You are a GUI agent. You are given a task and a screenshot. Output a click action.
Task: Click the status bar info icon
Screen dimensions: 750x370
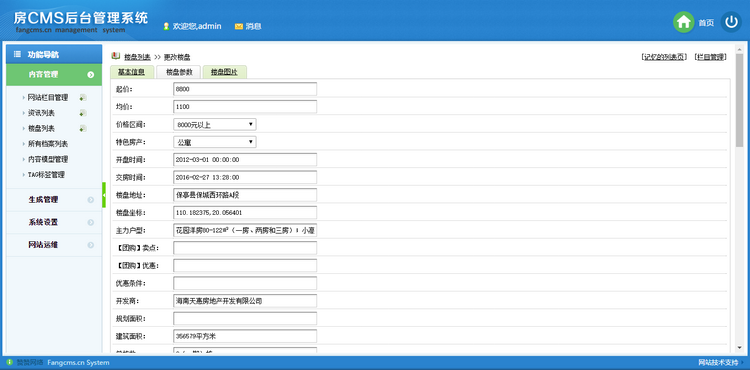[x=9, y=362]
